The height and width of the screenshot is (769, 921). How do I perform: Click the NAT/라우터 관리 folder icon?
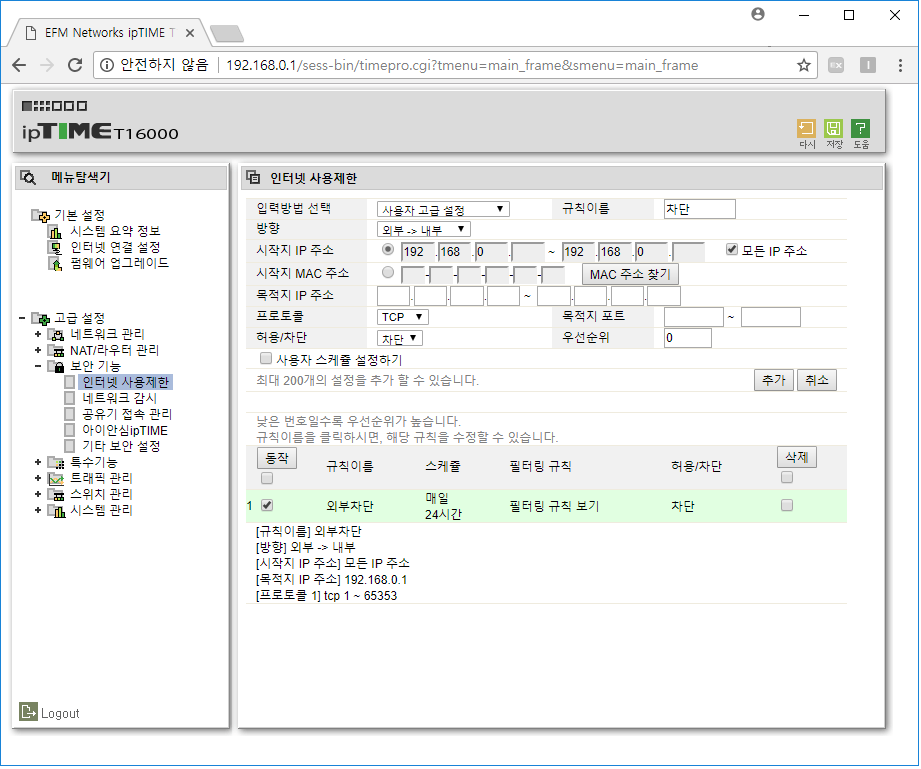56,352
